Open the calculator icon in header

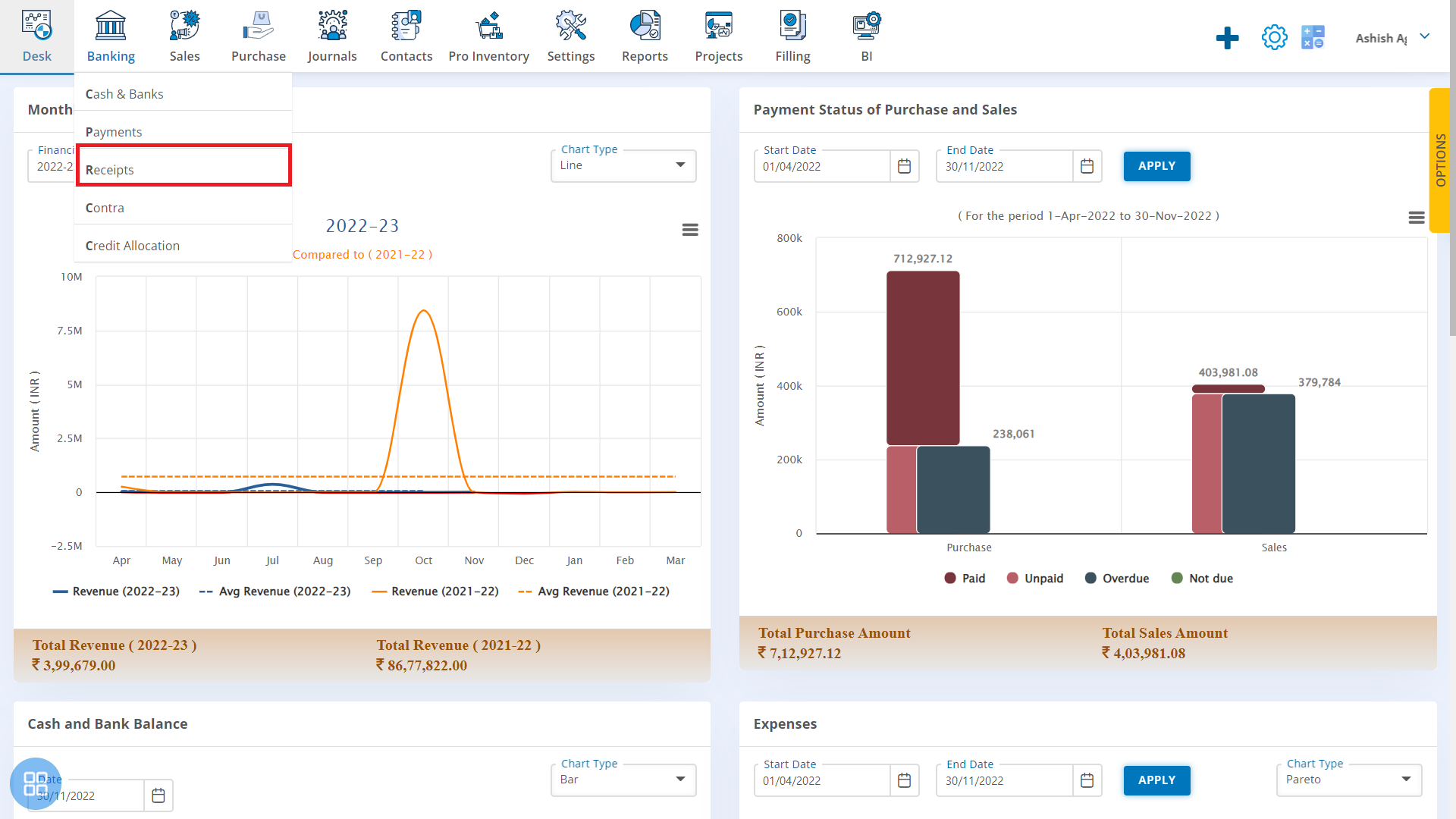point(1313,37)
